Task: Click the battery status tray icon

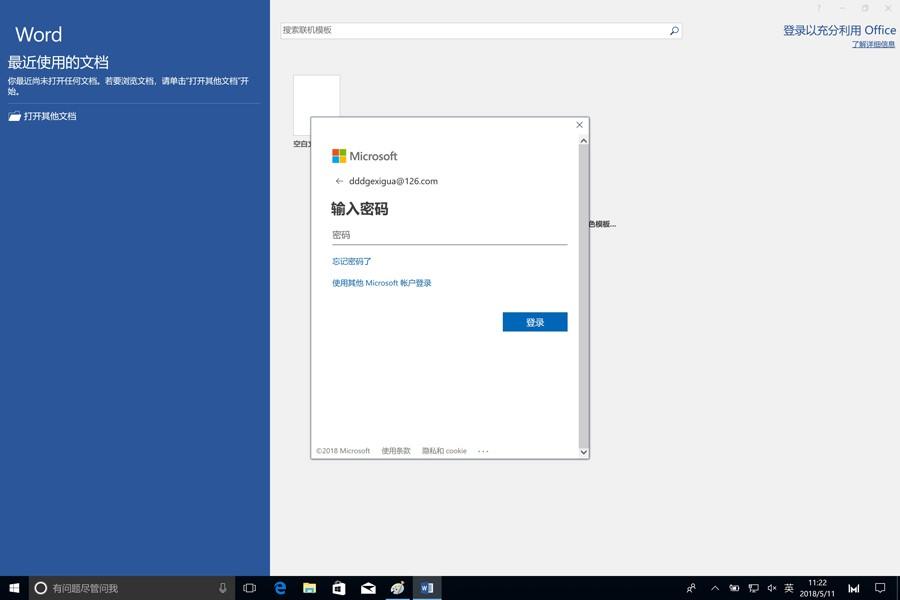Action: 734,588
